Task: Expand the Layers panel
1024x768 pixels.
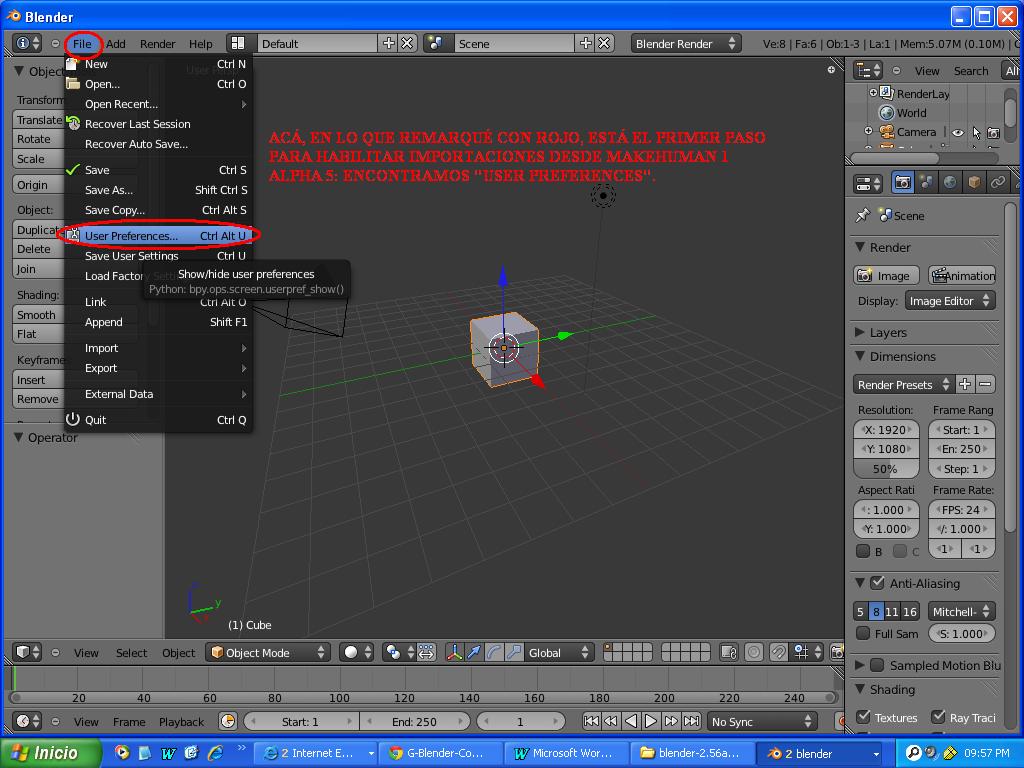Action: coord(859,332)
